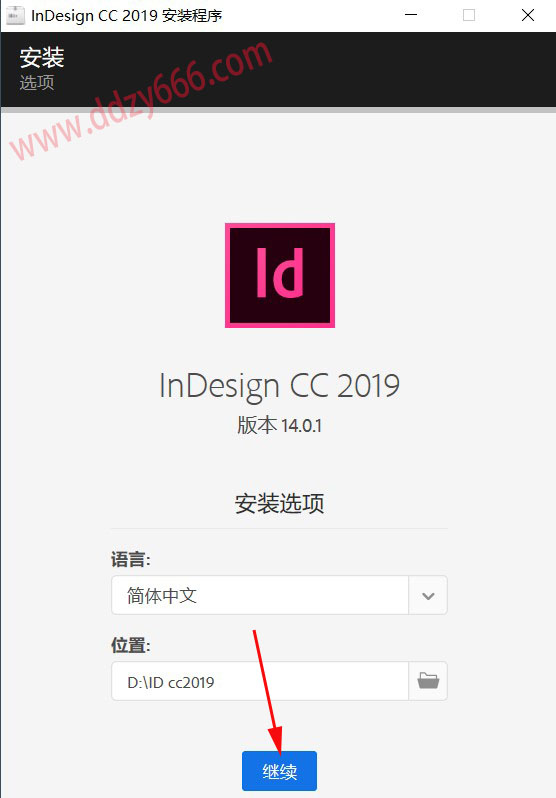The height and width of the screenshot is (798, 556).
Task: Click the InDesign CC 2019 安装程序 window title
Action: point(126,15)
